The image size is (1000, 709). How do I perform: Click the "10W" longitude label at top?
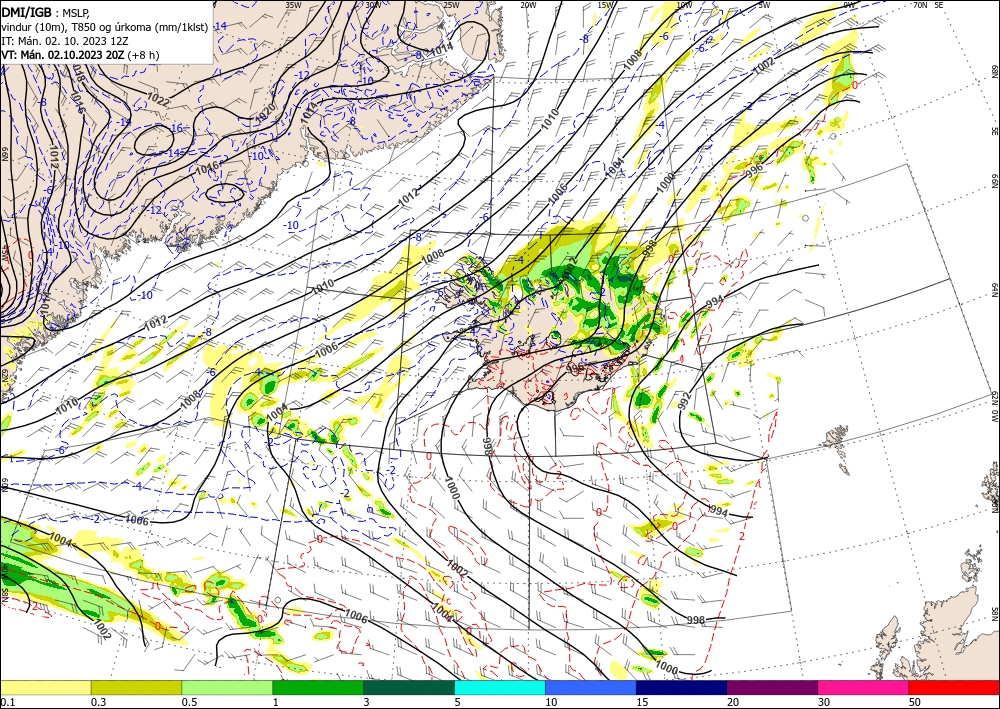pyautogui.click(x=684, y=5)
